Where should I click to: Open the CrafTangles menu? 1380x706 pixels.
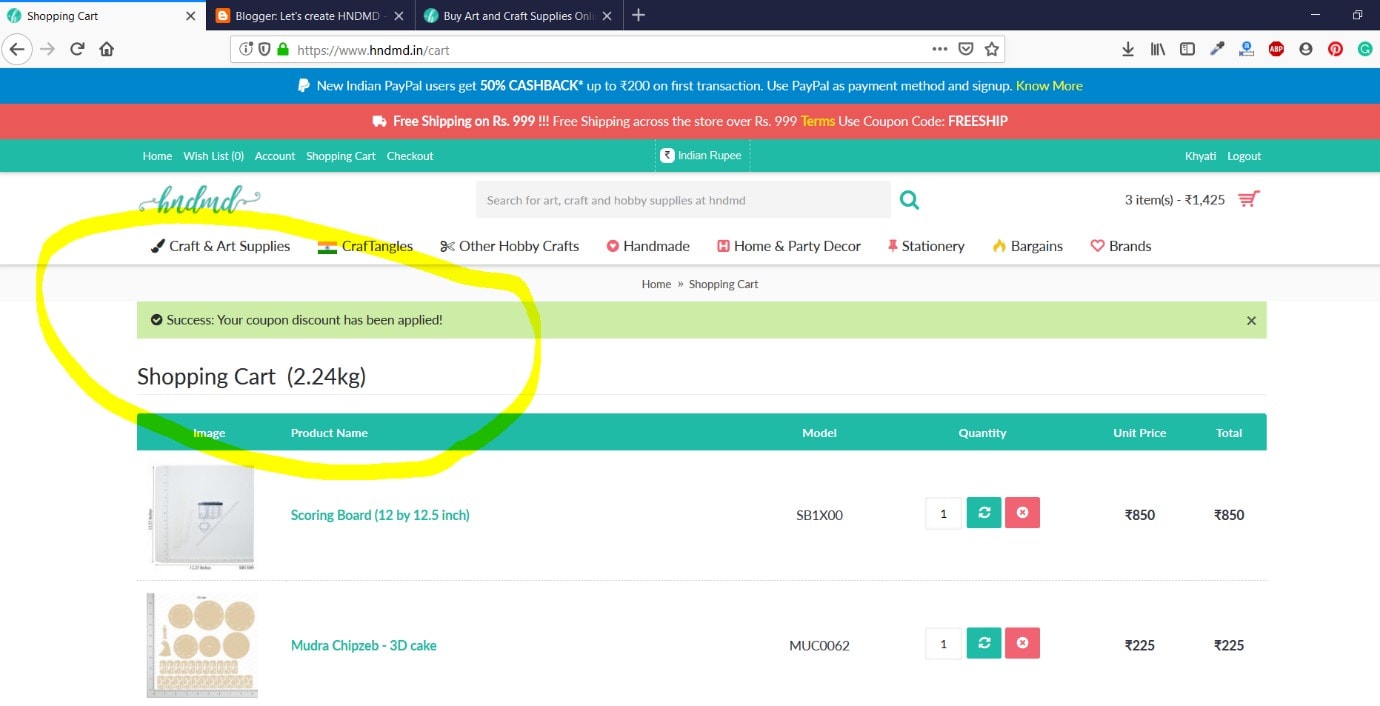click(x=365, y=246)
